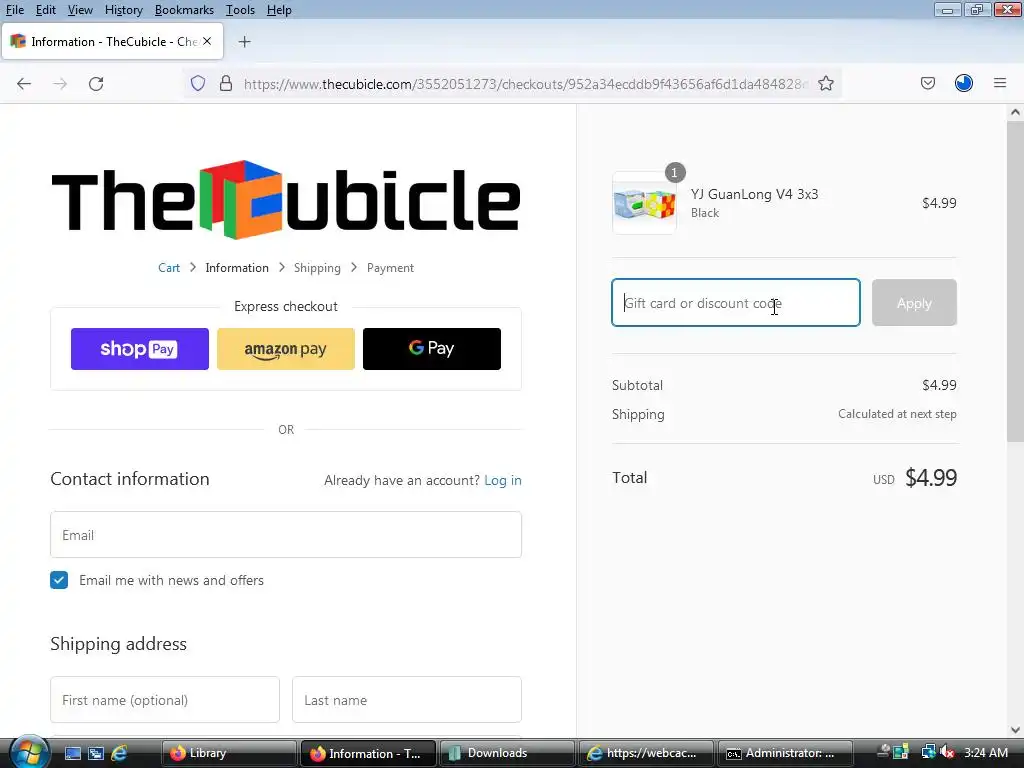Focus the Gift card or discount code field
Viewport: 1024px width, 768px height.
tap(736, 303)
